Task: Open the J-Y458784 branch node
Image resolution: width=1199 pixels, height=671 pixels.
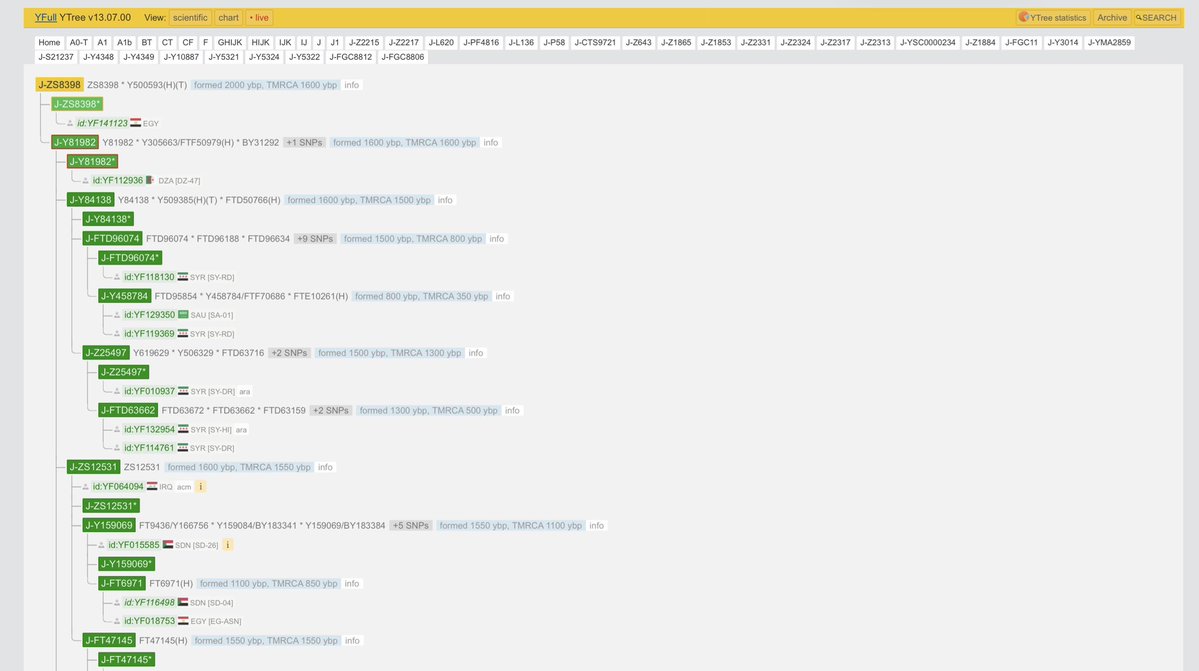Action: [x=124, y=296]
